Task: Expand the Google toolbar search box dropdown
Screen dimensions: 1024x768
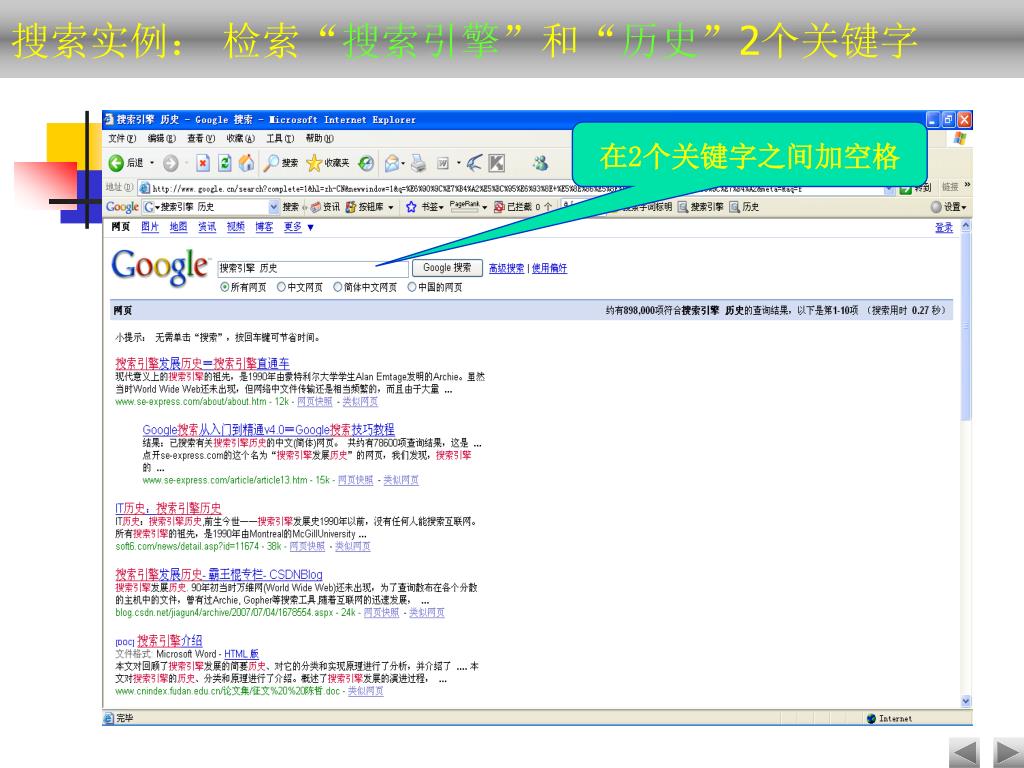Action: (274, 207)
